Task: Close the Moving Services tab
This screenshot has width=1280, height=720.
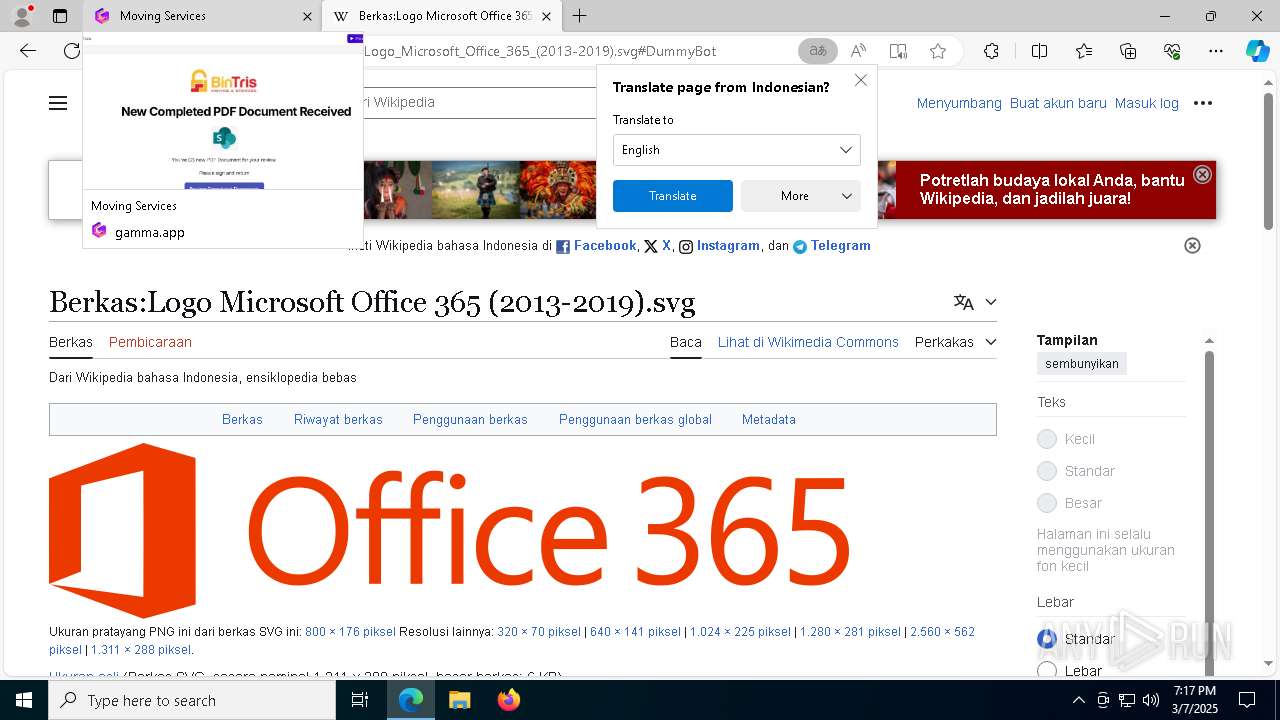Action: (307, 16)
